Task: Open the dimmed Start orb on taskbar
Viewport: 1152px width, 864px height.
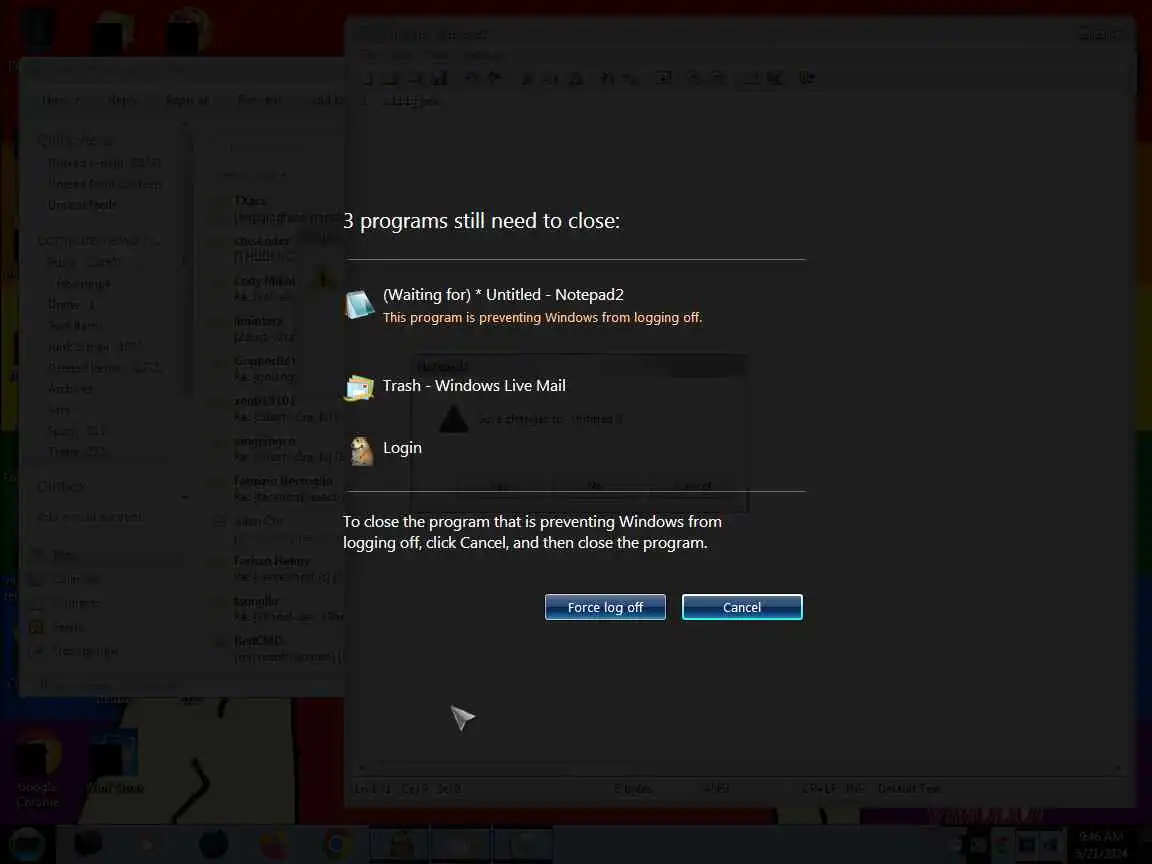Action: coord(27,843)
